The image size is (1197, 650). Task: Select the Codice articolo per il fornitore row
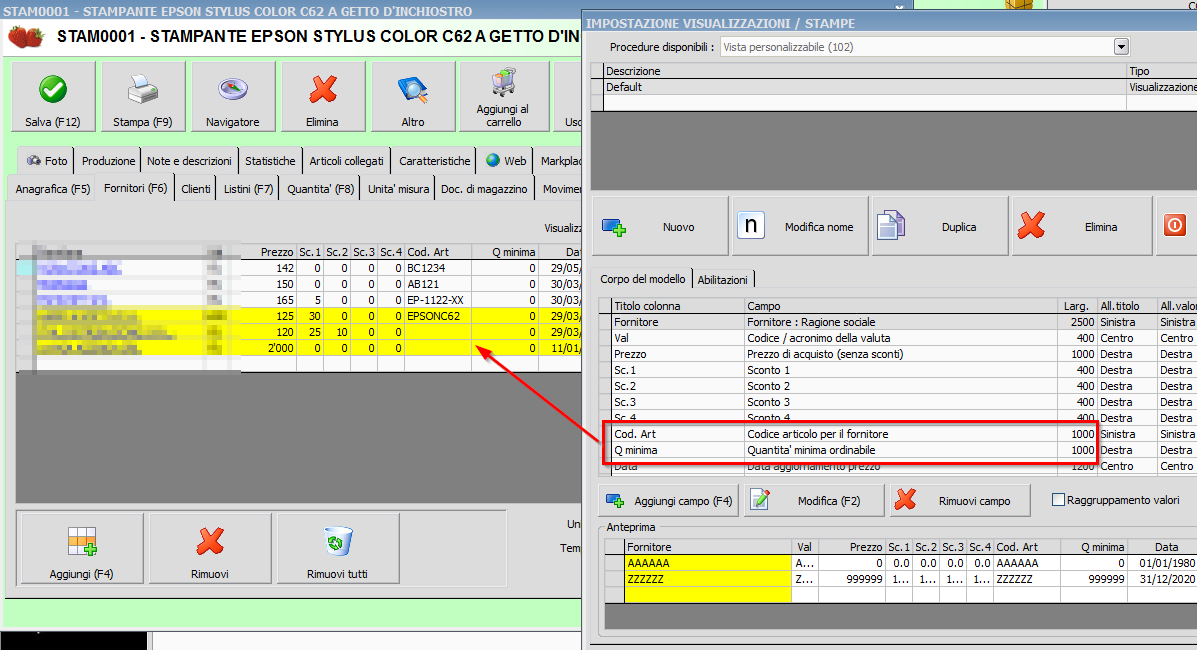click(899, 434)
